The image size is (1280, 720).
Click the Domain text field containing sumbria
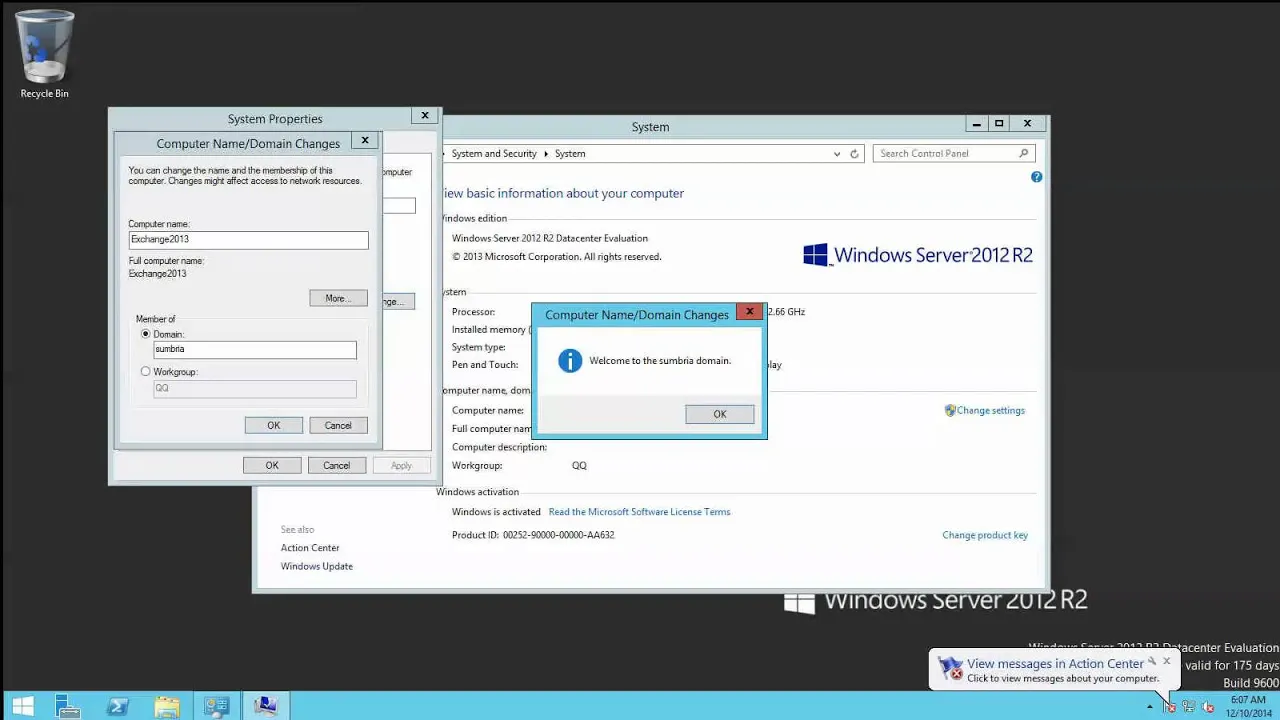tap(255, 349)
